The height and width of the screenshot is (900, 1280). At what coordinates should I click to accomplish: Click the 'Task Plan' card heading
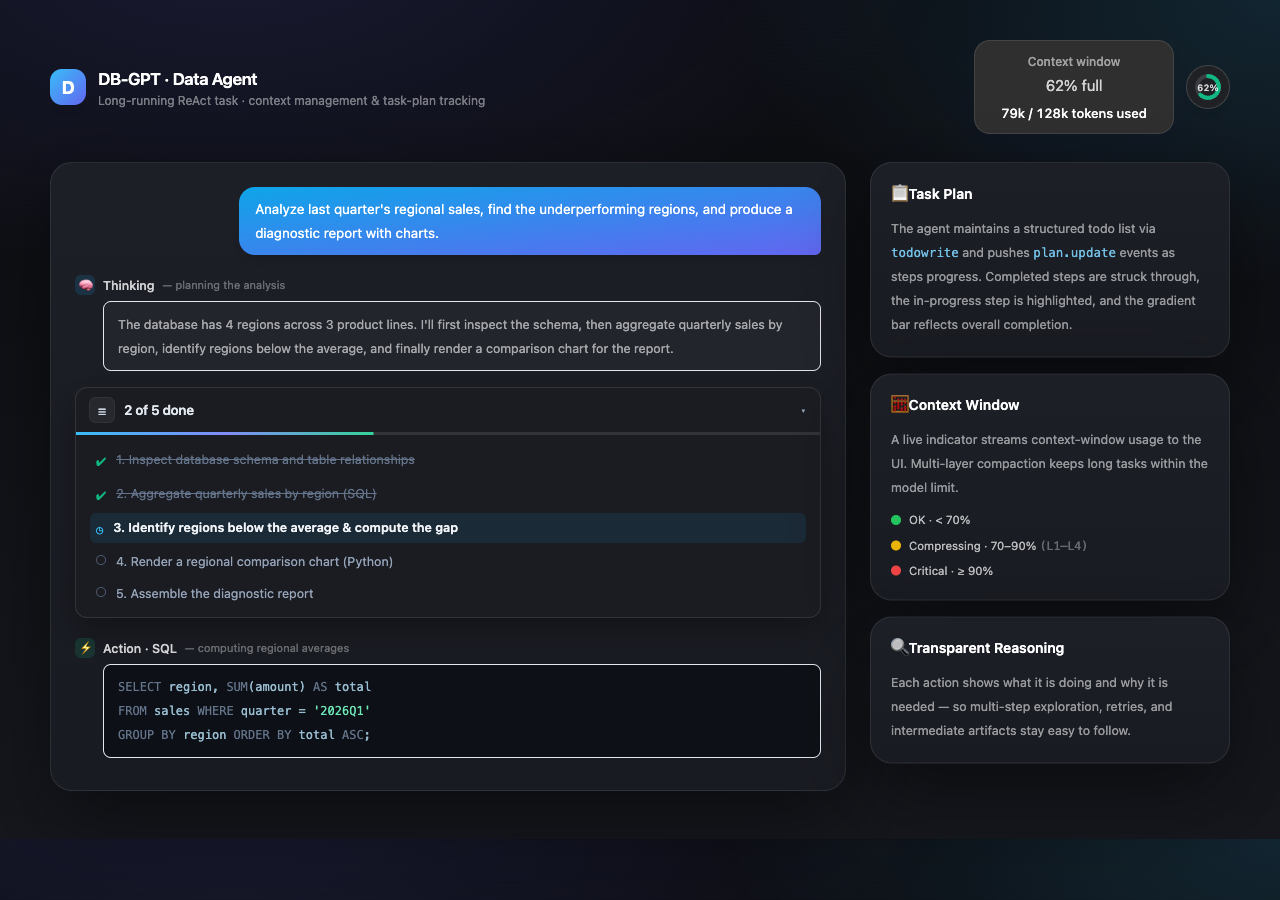pos(940,194)
